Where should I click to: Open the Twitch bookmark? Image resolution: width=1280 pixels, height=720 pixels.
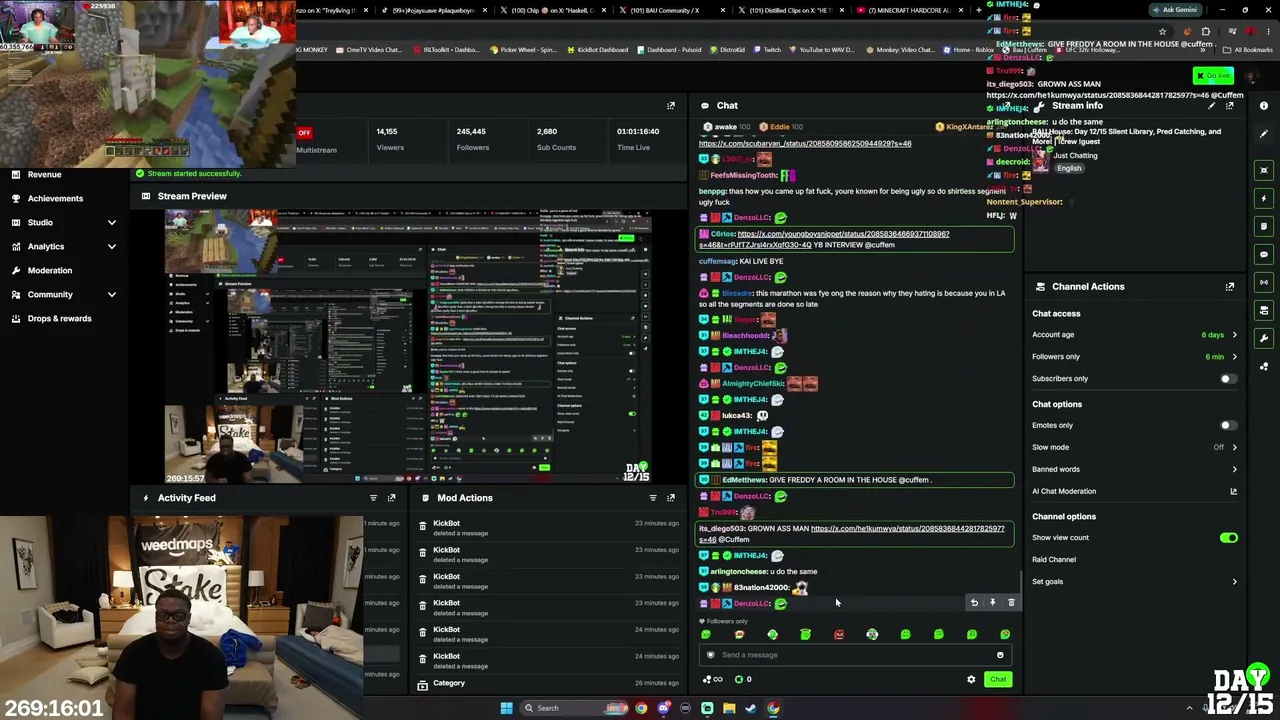(x=766, y=50)
